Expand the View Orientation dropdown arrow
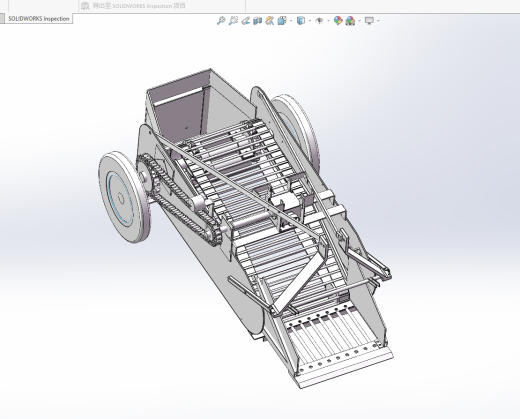This screenshot has height=419, width=520. tap(291, 21)
